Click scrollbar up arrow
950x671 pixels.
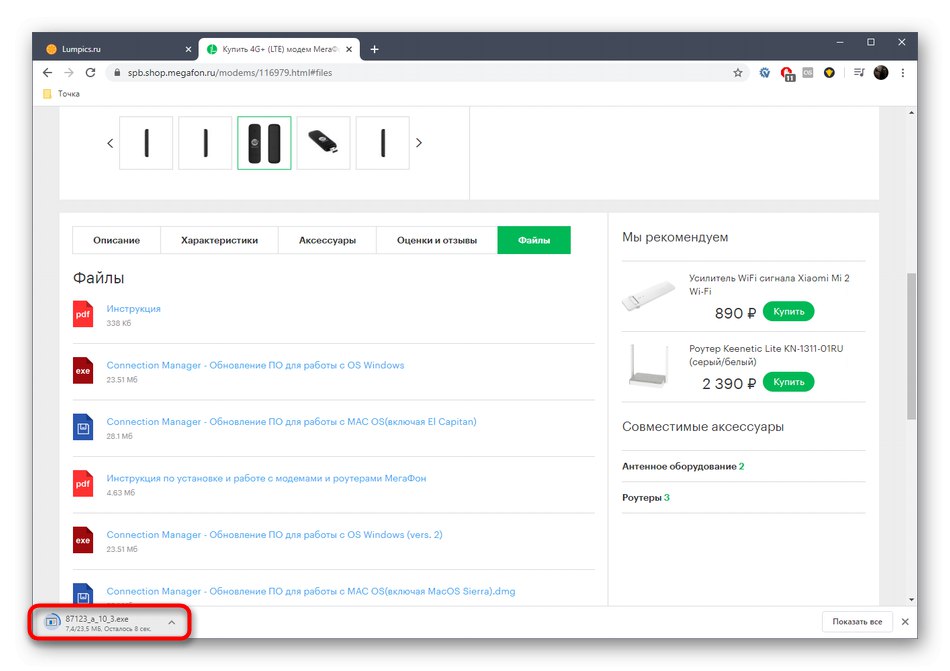point(911,113)
